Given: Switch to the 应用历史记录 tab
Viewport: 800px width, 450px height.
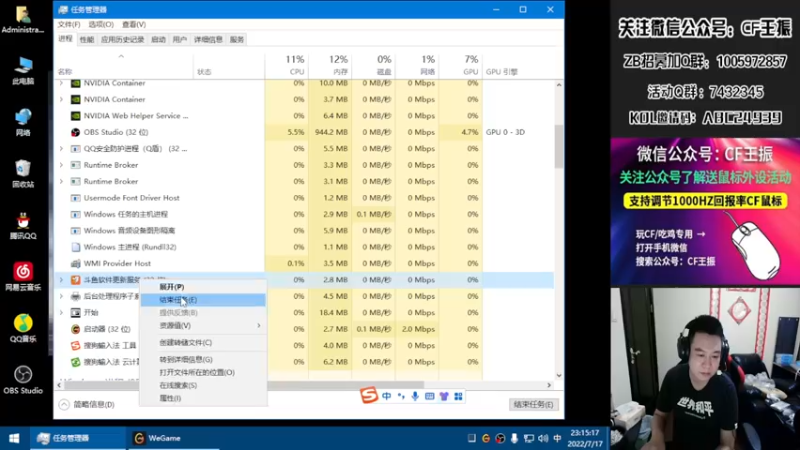Looking at the screenshot, I should pos(122,39).
